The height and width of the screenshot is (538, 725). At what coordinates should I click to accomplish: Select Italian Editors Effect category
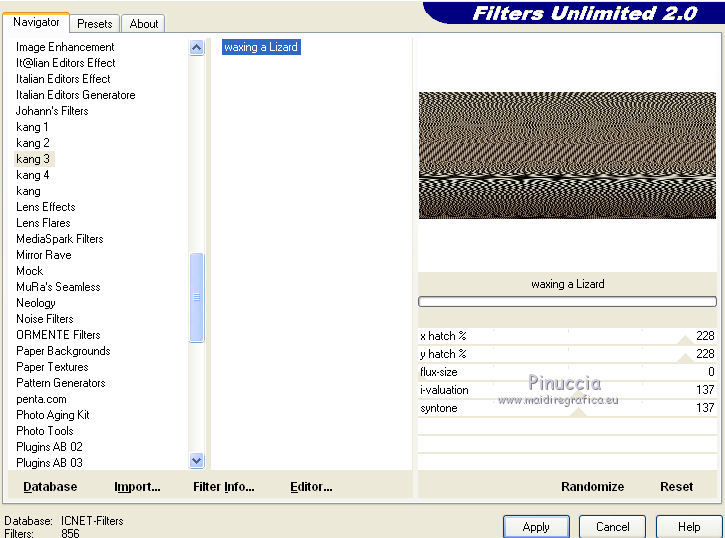point(63,79)
